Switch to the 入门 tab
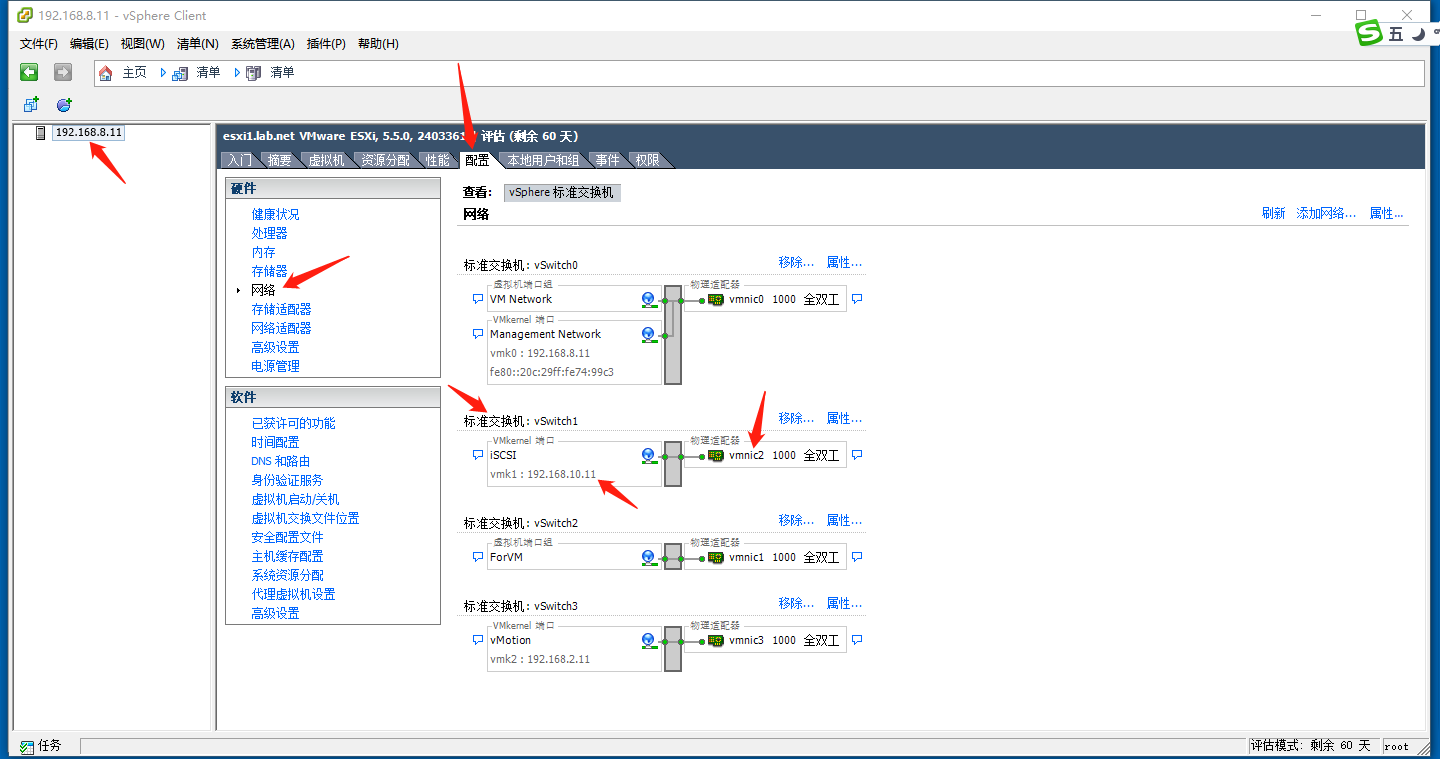 point(239,160)
